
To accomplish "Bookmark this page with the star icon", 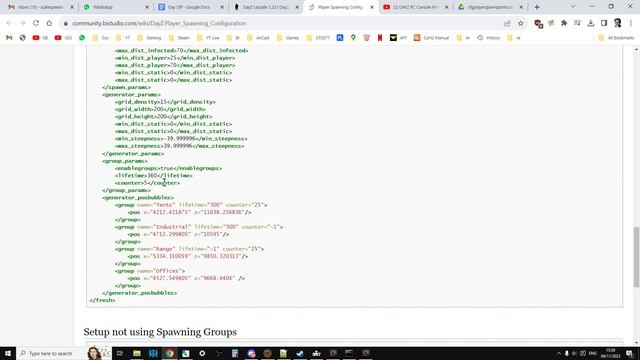I will pyautogui.click(x=521, y=23).
